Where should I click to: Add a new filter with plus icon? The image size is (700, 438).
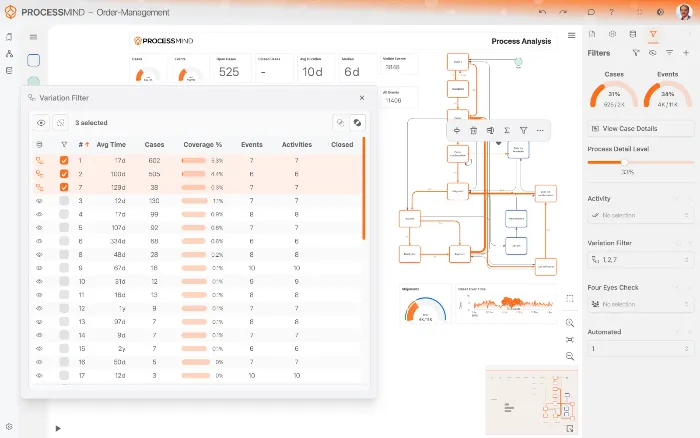click(x=686, y=52)
